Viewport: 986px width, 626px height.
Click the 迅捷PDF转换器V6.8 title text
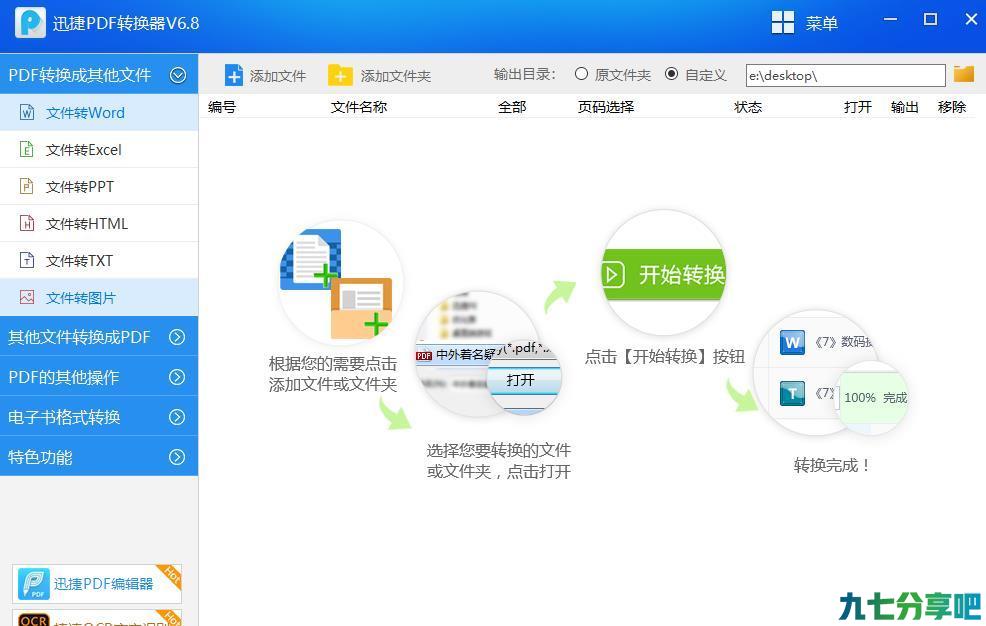[x=126, y=23]
